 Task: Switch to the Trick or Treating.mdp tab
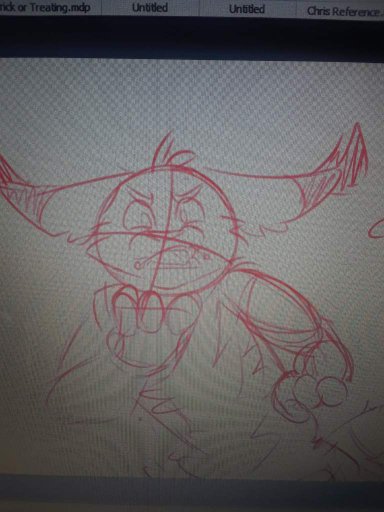coord(50,7)
